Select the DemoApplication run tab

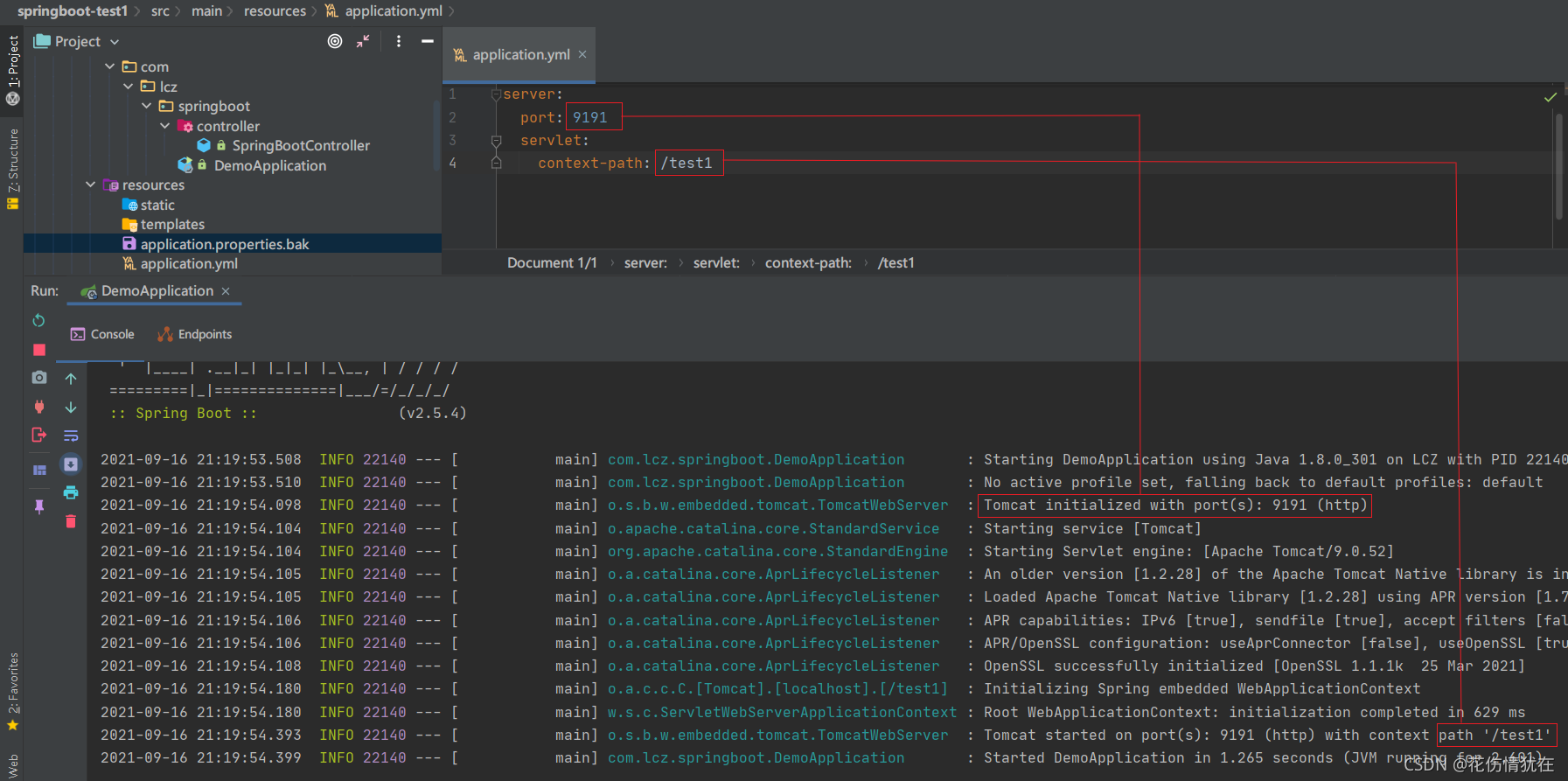(x=157, y=290)
